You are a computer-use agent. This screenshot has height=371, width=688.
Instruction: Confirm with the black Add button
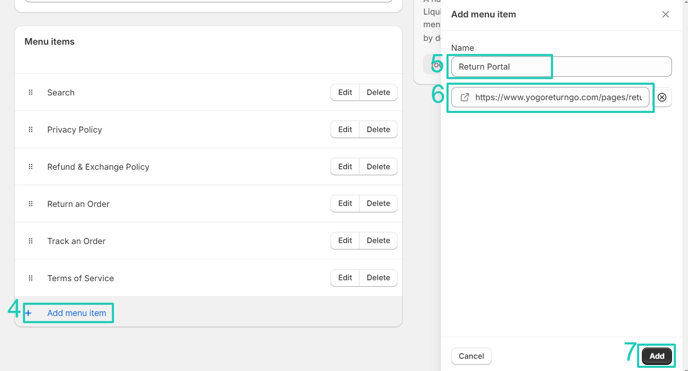click(656, 356)
